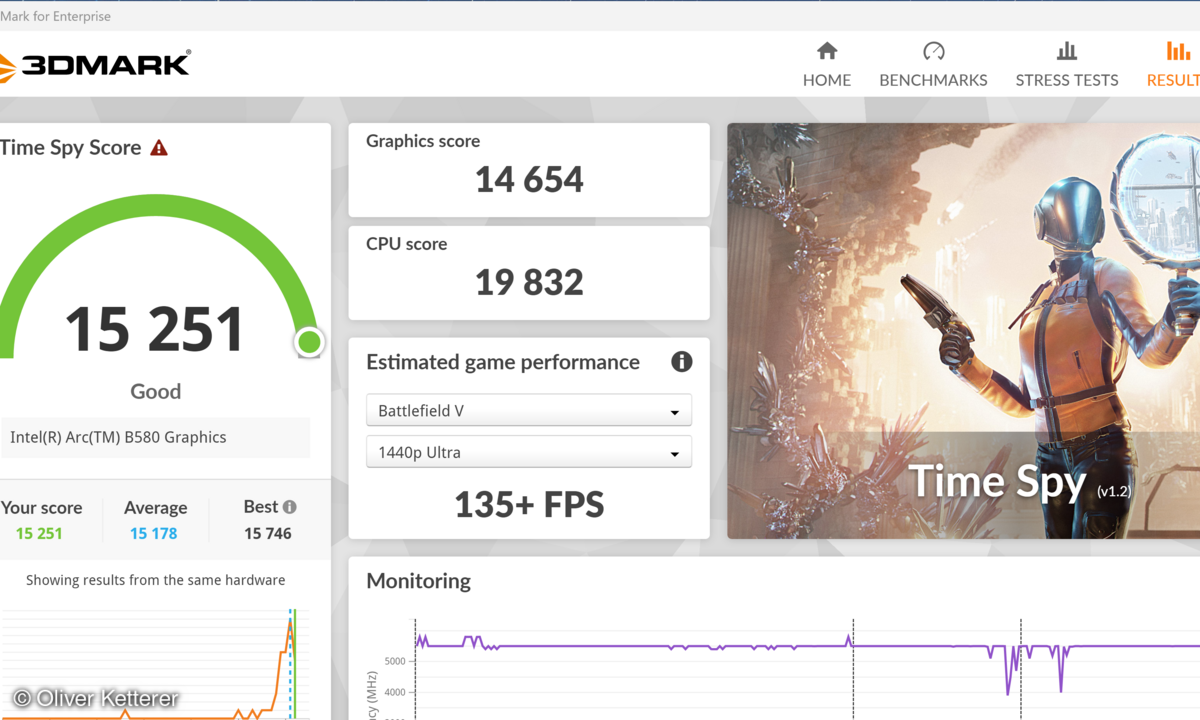This screenshot has width=1200, height=720.
Task: Open the Results orange chart icon
Action: click(x=1178, y=51)
